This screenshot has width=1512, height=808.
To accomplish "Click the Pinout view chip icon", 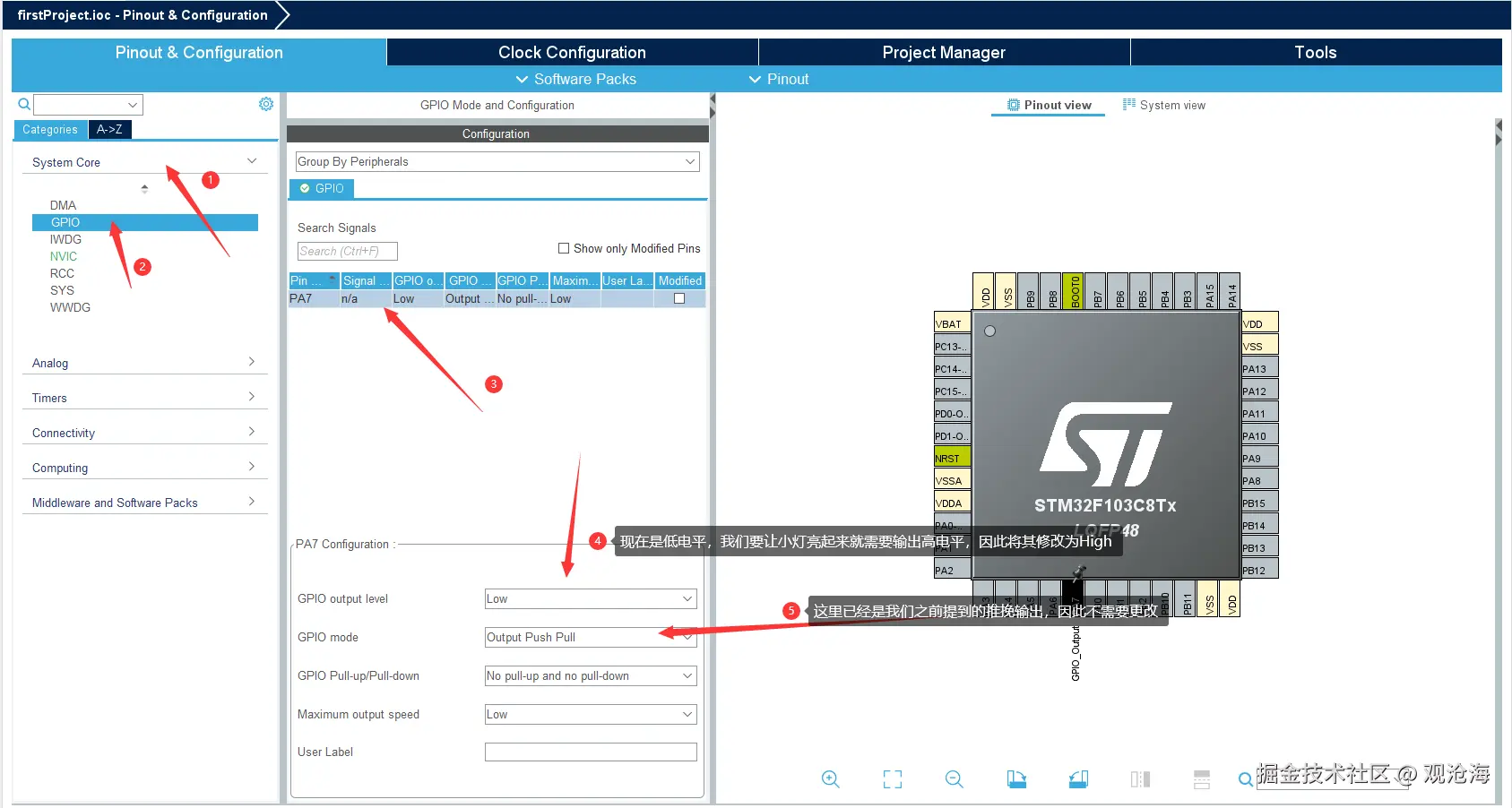I will [x=1014, y=105].
